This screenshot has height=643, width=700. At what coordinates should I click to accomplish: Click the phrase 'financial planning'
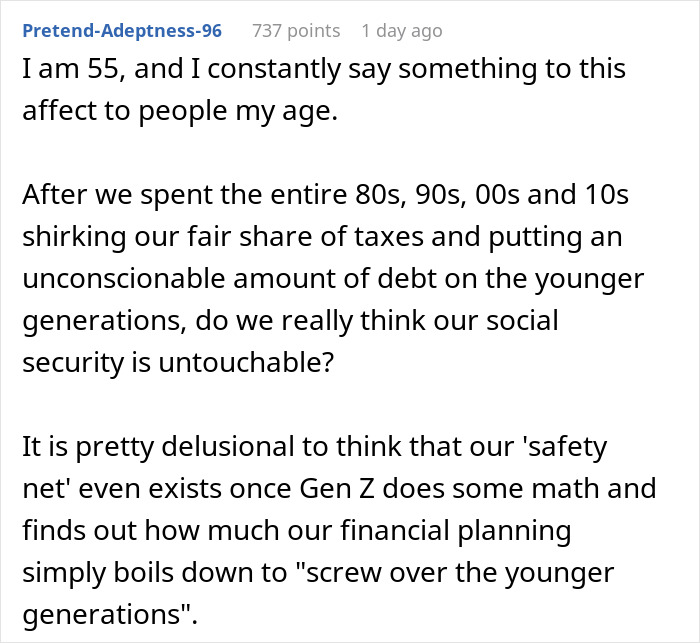(456, 531)
